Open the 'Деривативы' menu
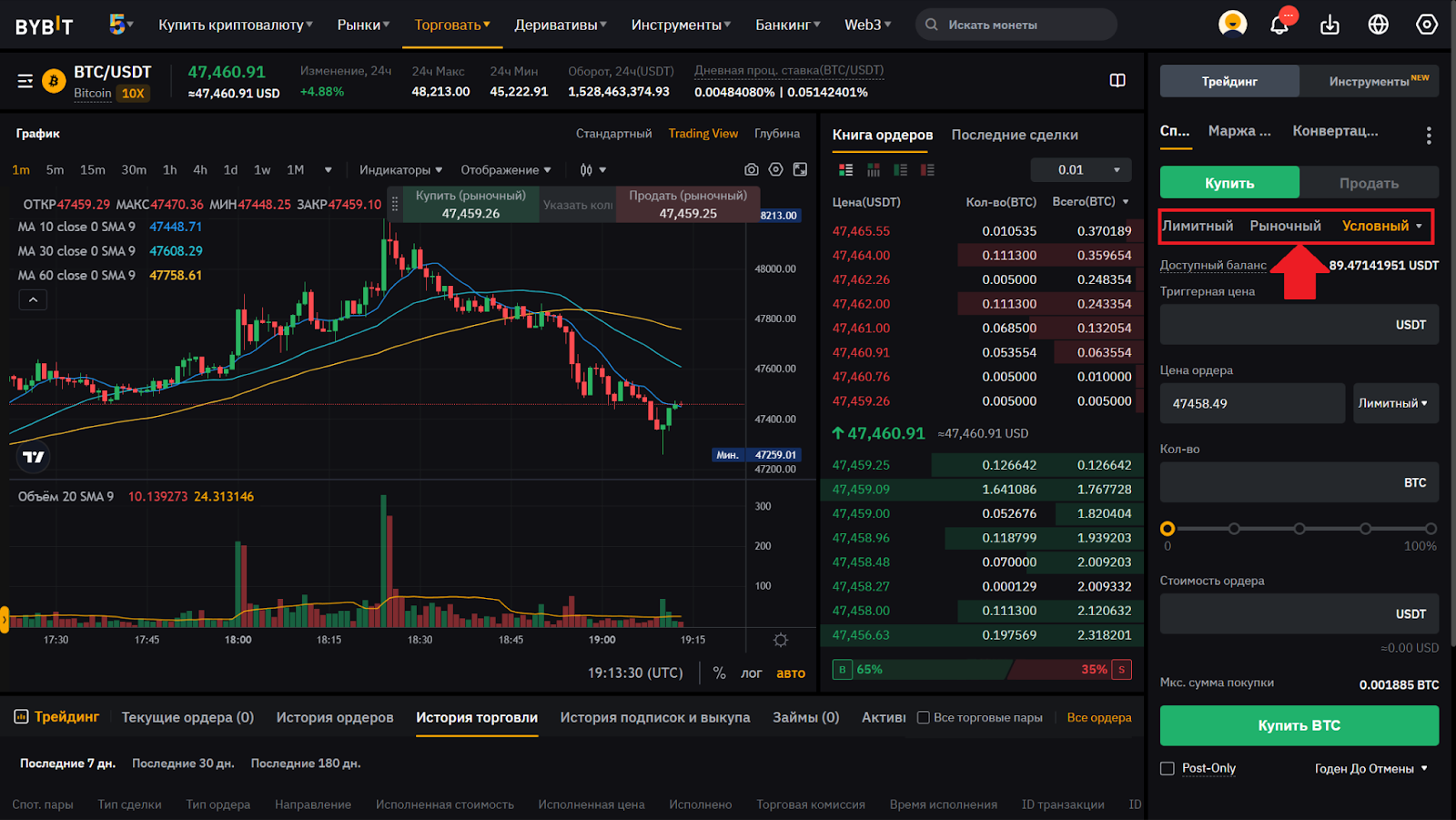This screenshot has width=1456, height=820. [560, 25]
